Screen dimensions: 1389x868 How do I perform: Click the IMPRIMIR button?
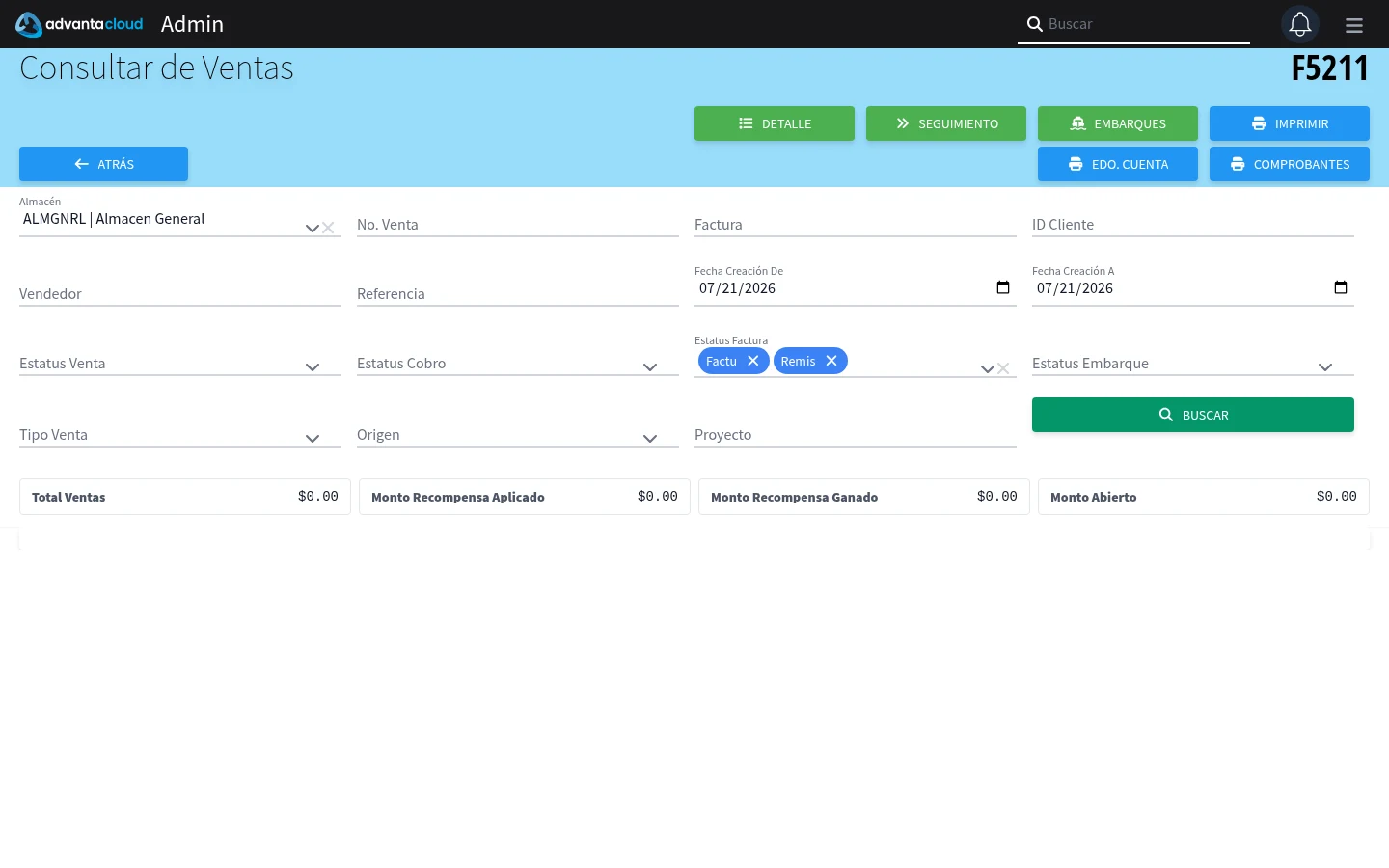pos(1290,123)
